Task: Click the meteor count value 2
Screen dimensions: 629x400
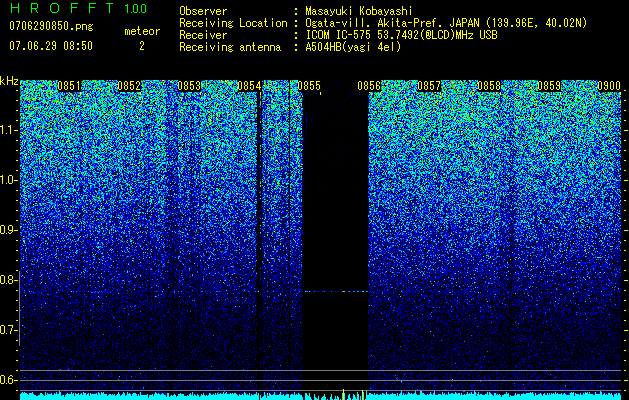Action: point(142,46)
